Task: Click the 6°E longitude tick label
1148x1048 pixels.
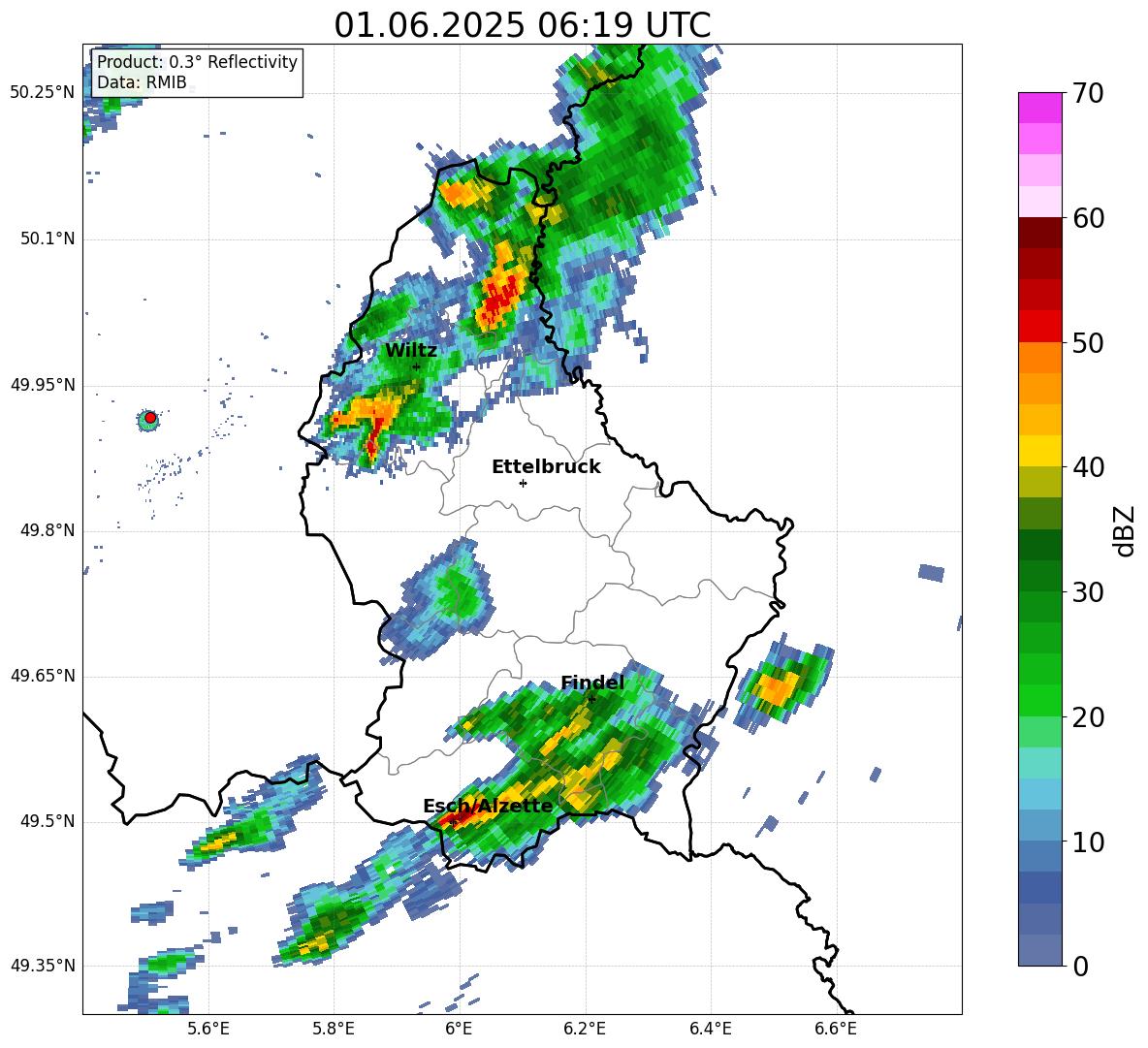Action: 459,1029
